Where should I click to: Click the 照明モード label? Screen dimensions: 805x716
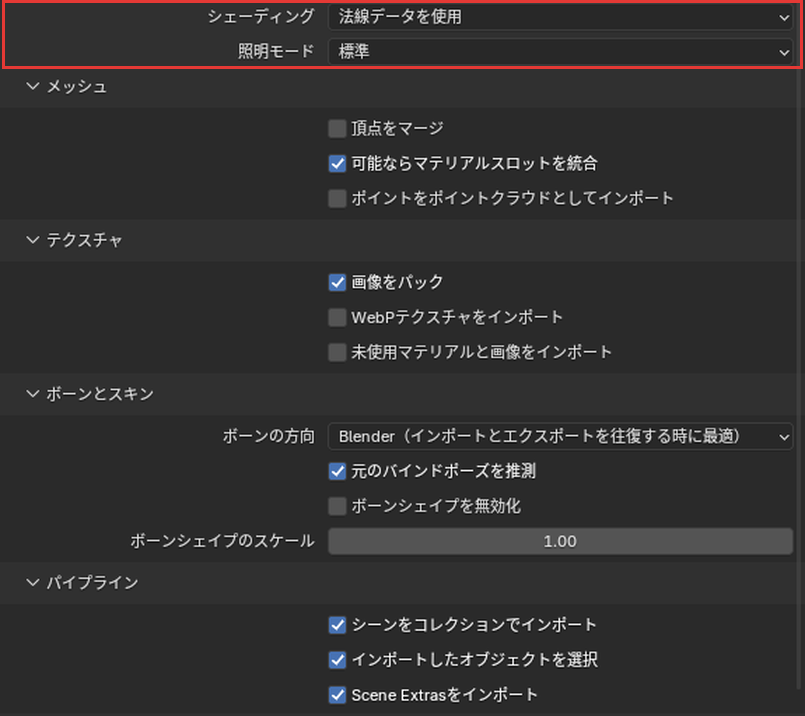[x=276, y=51]
